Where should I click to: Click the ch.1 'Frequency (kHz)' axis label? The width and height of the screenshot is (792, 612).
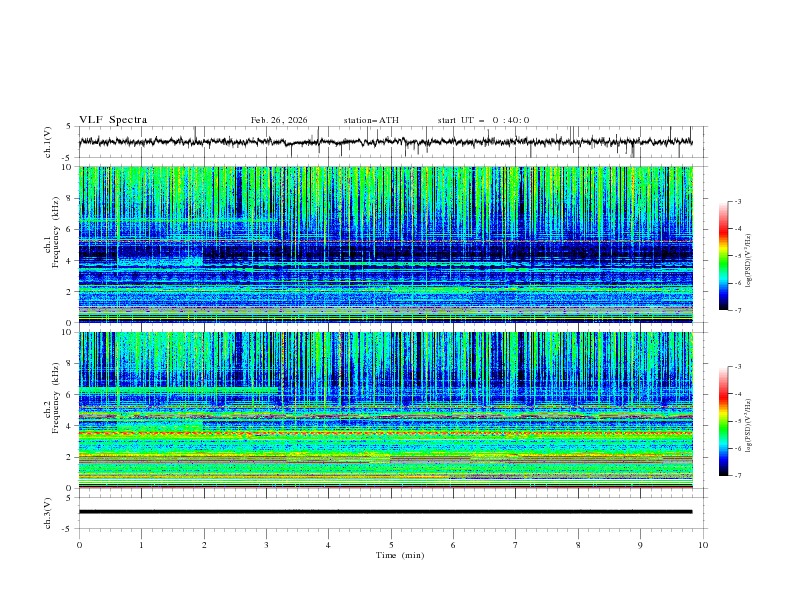pos(56,230)
